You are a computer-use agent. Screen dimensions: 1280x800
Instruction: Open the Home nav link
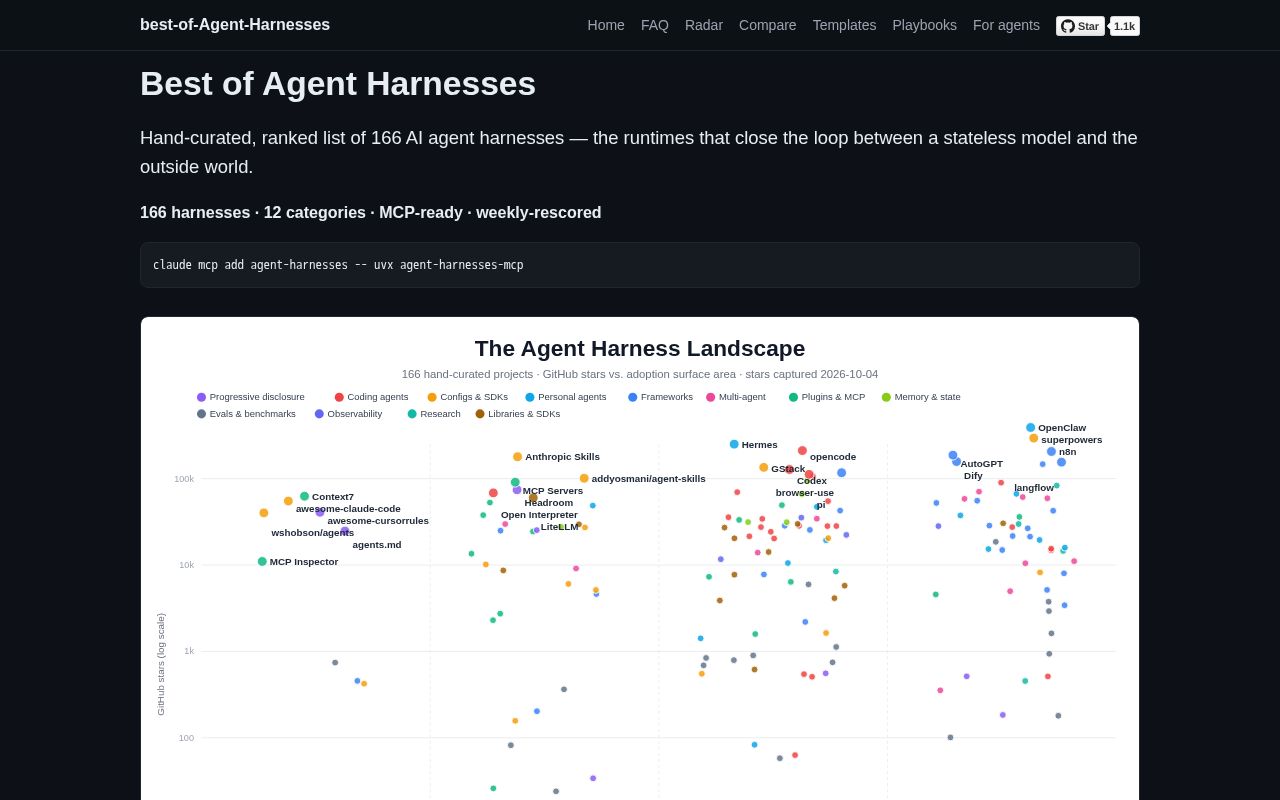pos(606,25)
